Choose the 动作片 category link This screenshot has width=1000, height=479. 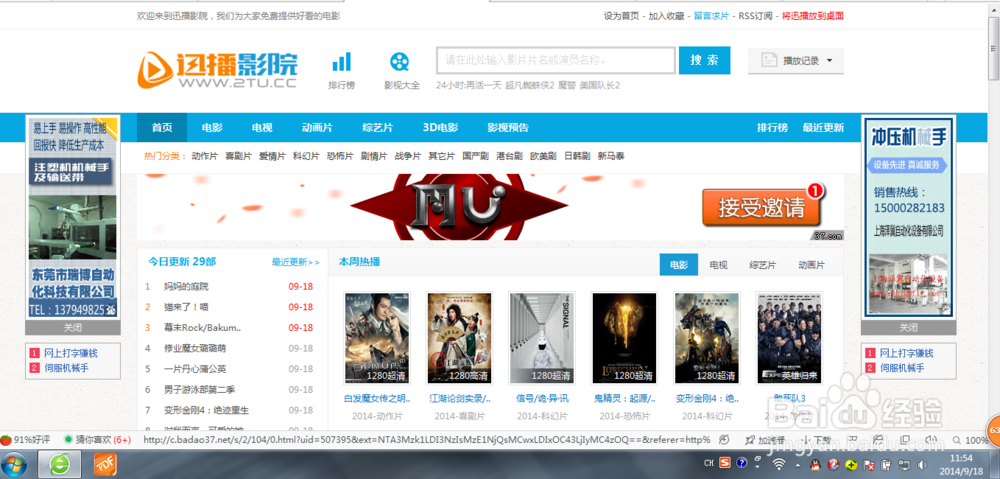(205, 156)
